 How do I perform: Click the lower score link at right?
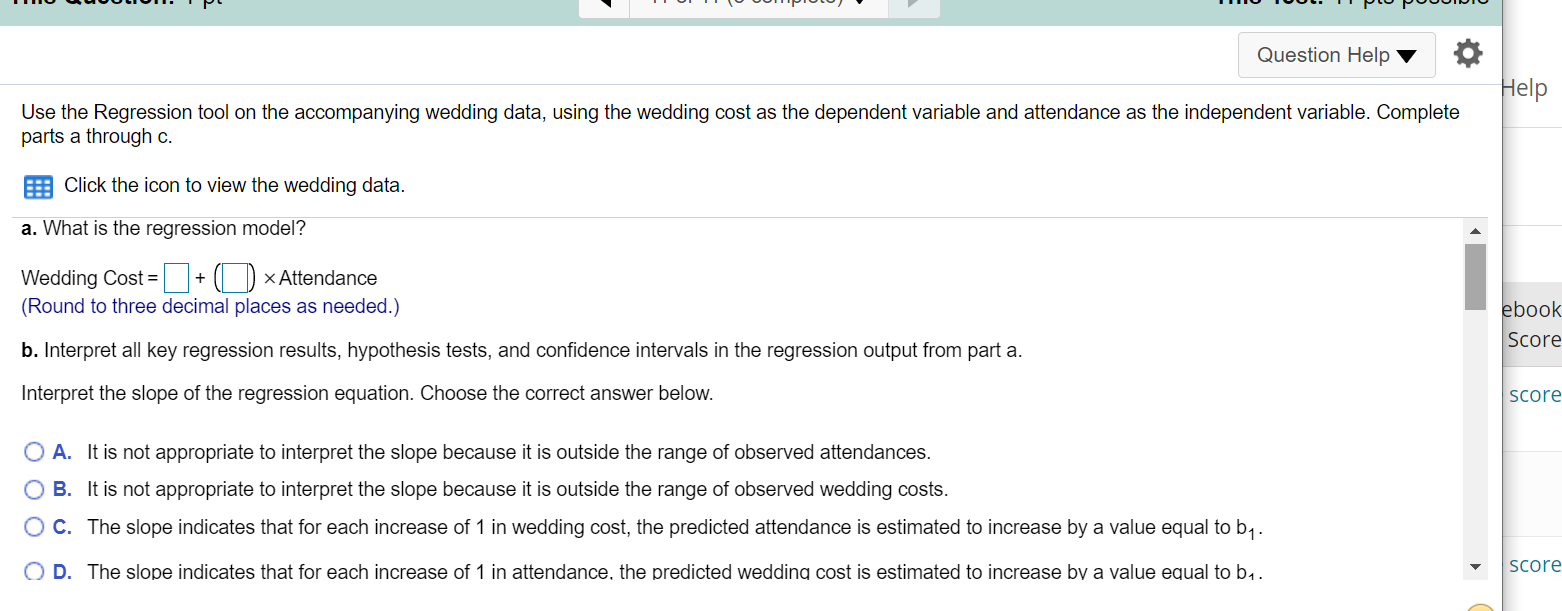pyautogui.click(x=1536, y=565)
